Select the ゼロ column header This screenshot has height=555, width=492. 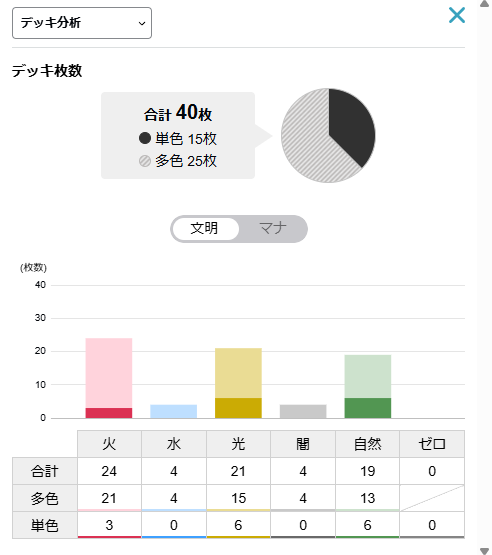point(432,444)
